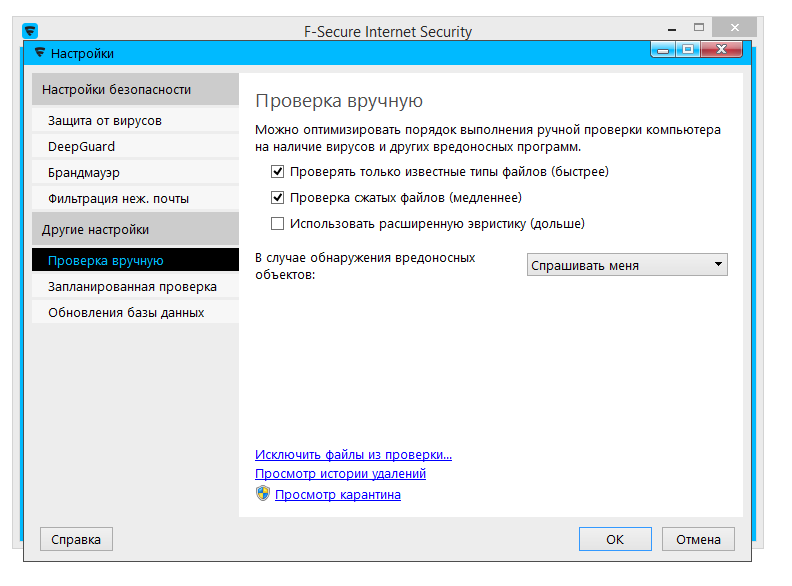Open 'Обновления базы данных' settings
Screen dimensions: 792x586
(126, 313)
